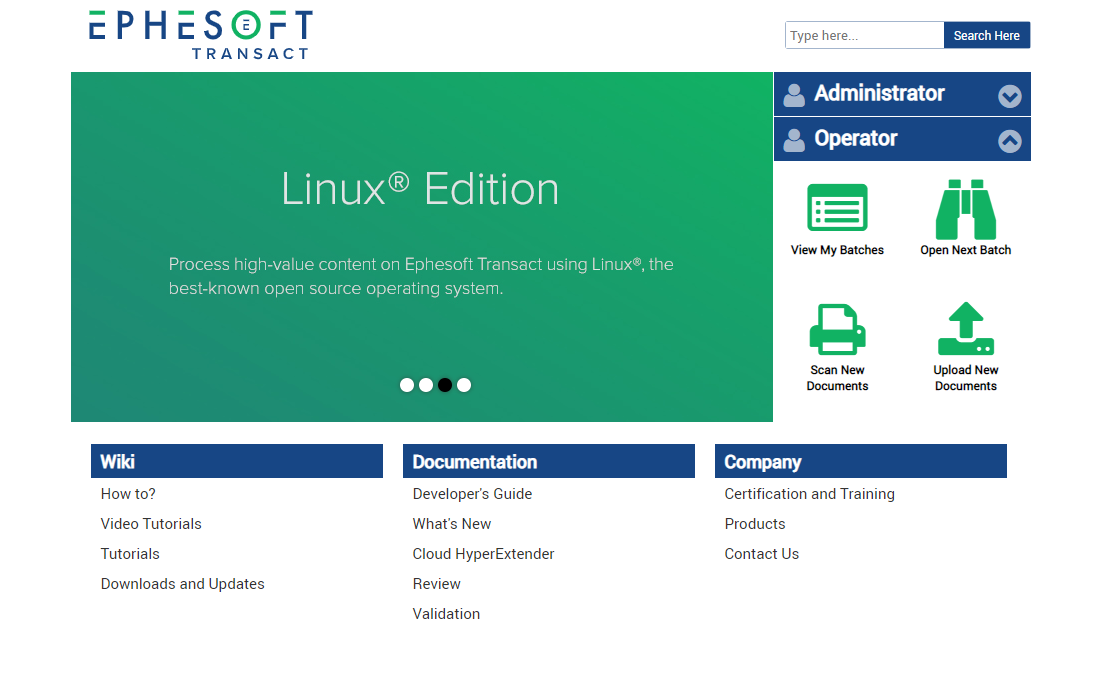The width and height of the screenshot is (1115, 674).
Task: Click the Open Next Batch label
Action: [x=965, y=250]
